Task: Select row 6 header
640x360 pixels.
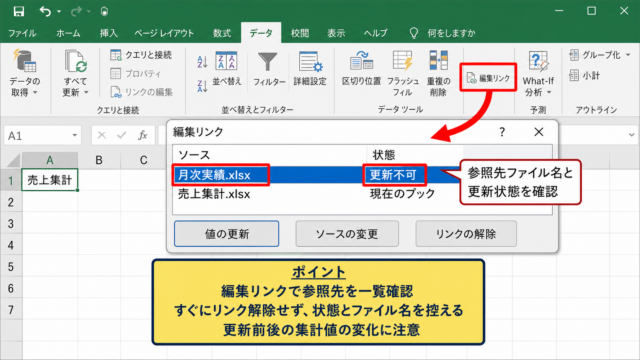Action: click(x=11, y=289)
